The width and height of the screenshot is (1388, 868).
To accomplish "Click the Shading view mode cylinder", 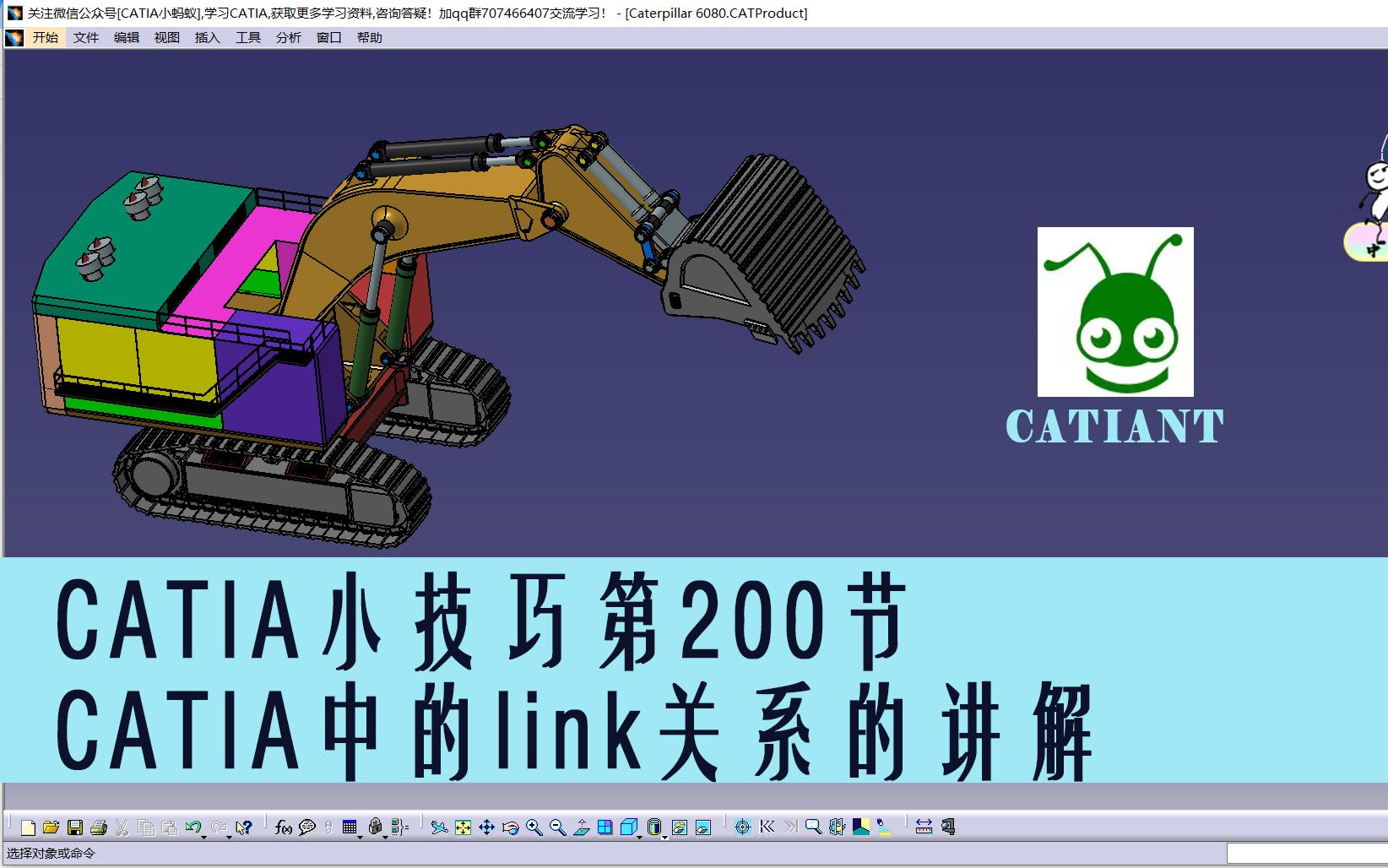I will coord(654,827).
